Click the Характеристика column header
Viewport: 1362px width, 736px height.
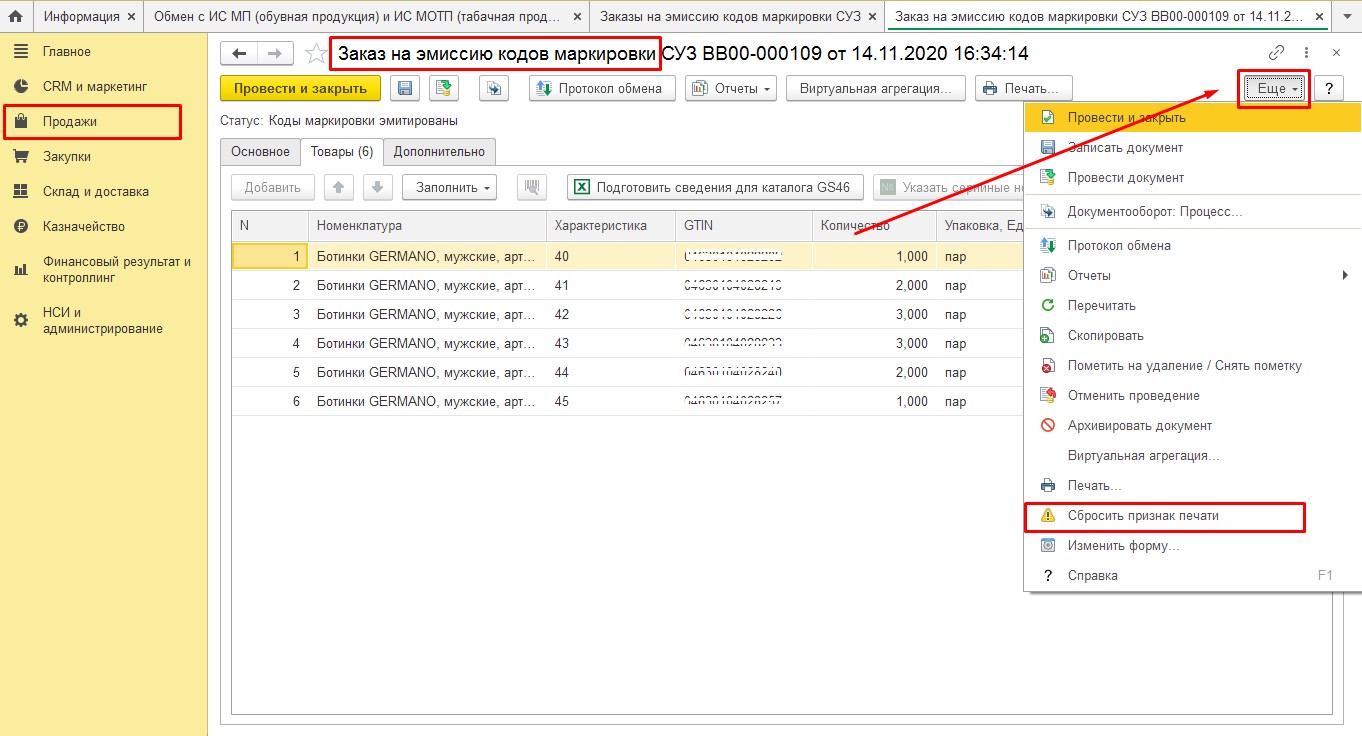[611, 226]
